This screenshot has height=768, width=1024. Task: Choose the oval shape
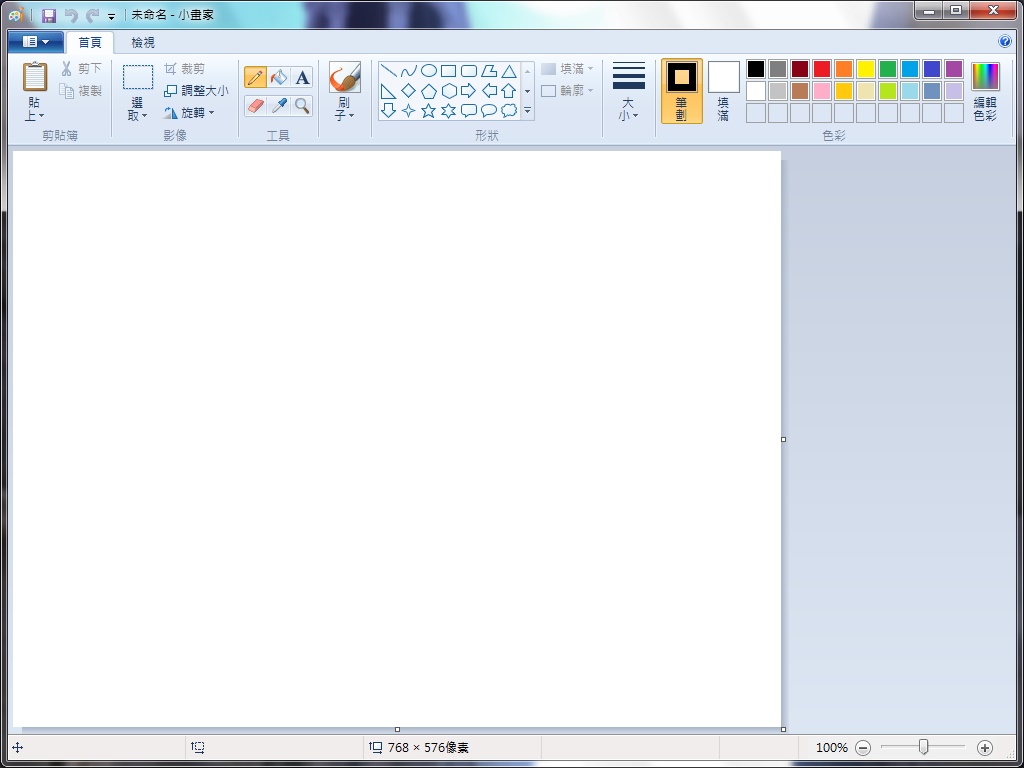click(428, 71)
